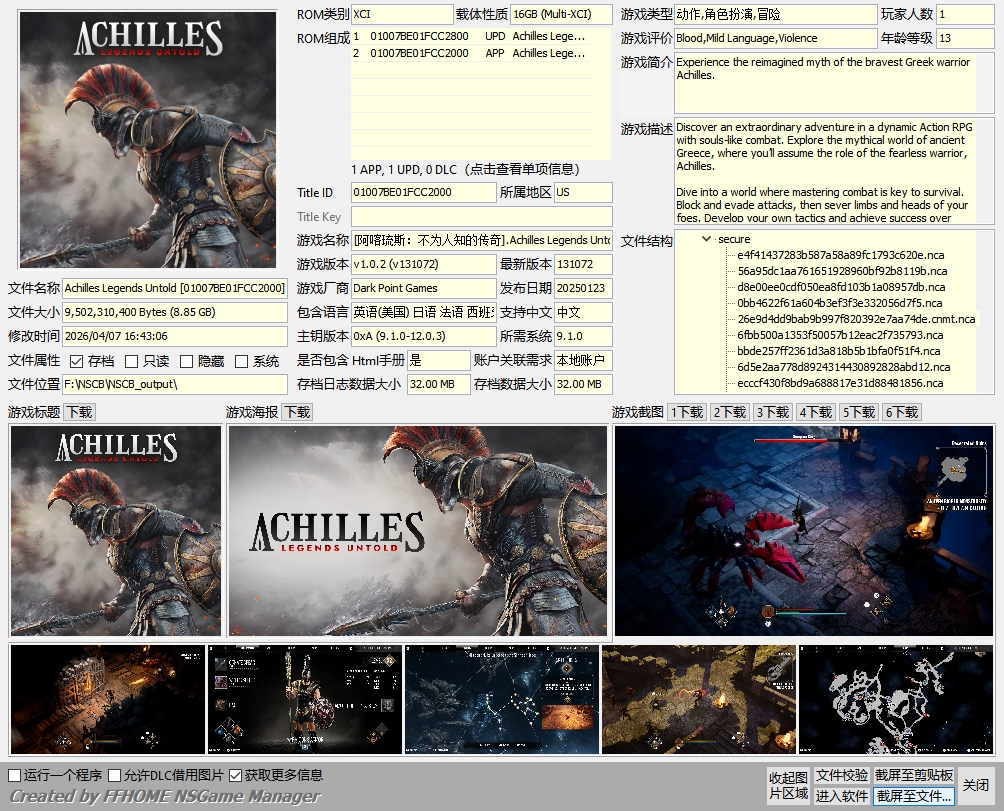
Task: Toggle the 存档 (archive) file attribute checkbox
Action: [78, 361]
